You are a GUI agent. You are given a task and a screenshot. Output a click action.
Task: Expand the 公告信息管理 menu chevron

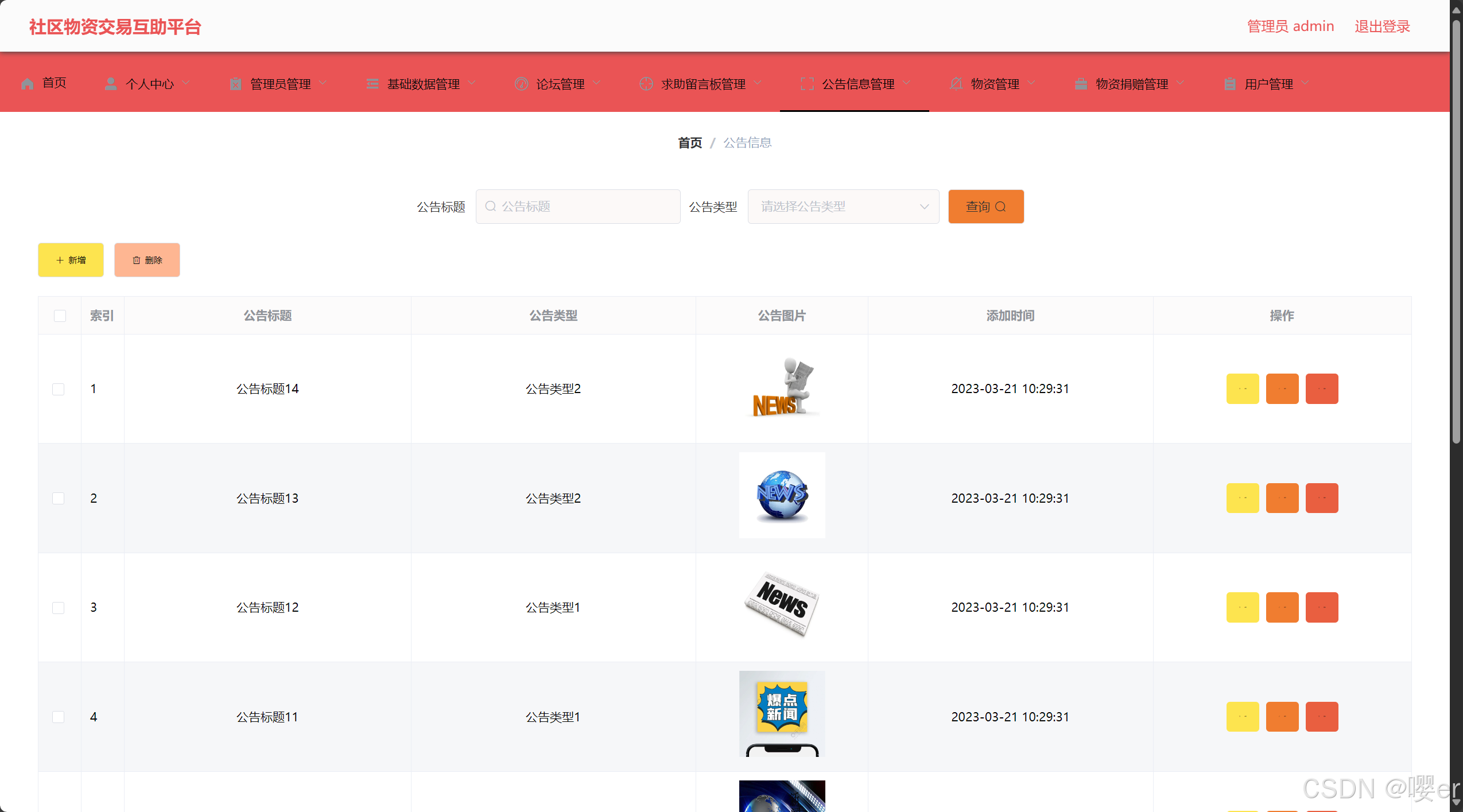[907, 83]
